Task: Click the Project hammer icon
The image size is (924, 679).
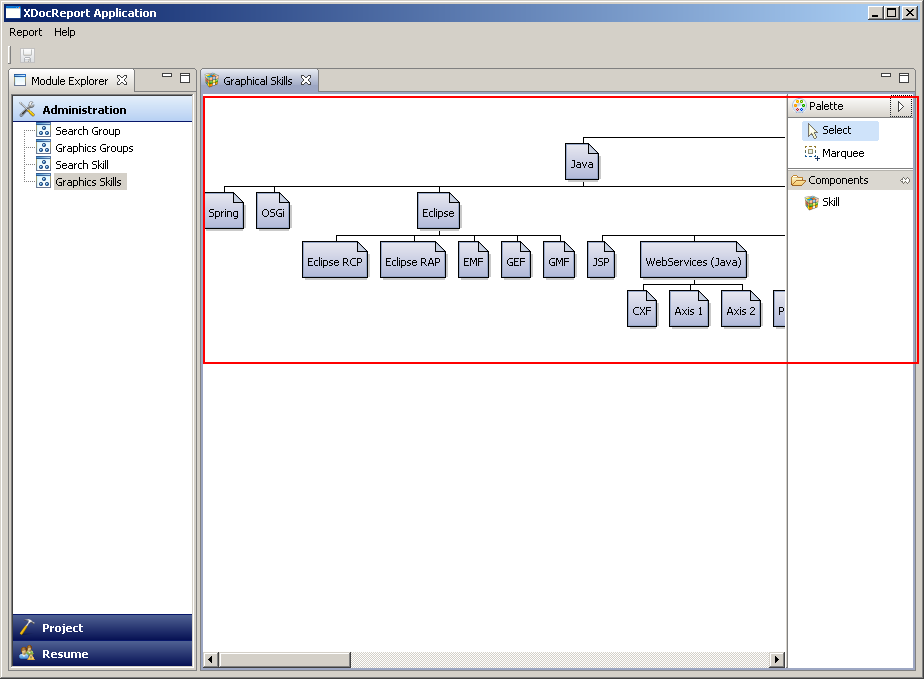Action: click(27, 627)
